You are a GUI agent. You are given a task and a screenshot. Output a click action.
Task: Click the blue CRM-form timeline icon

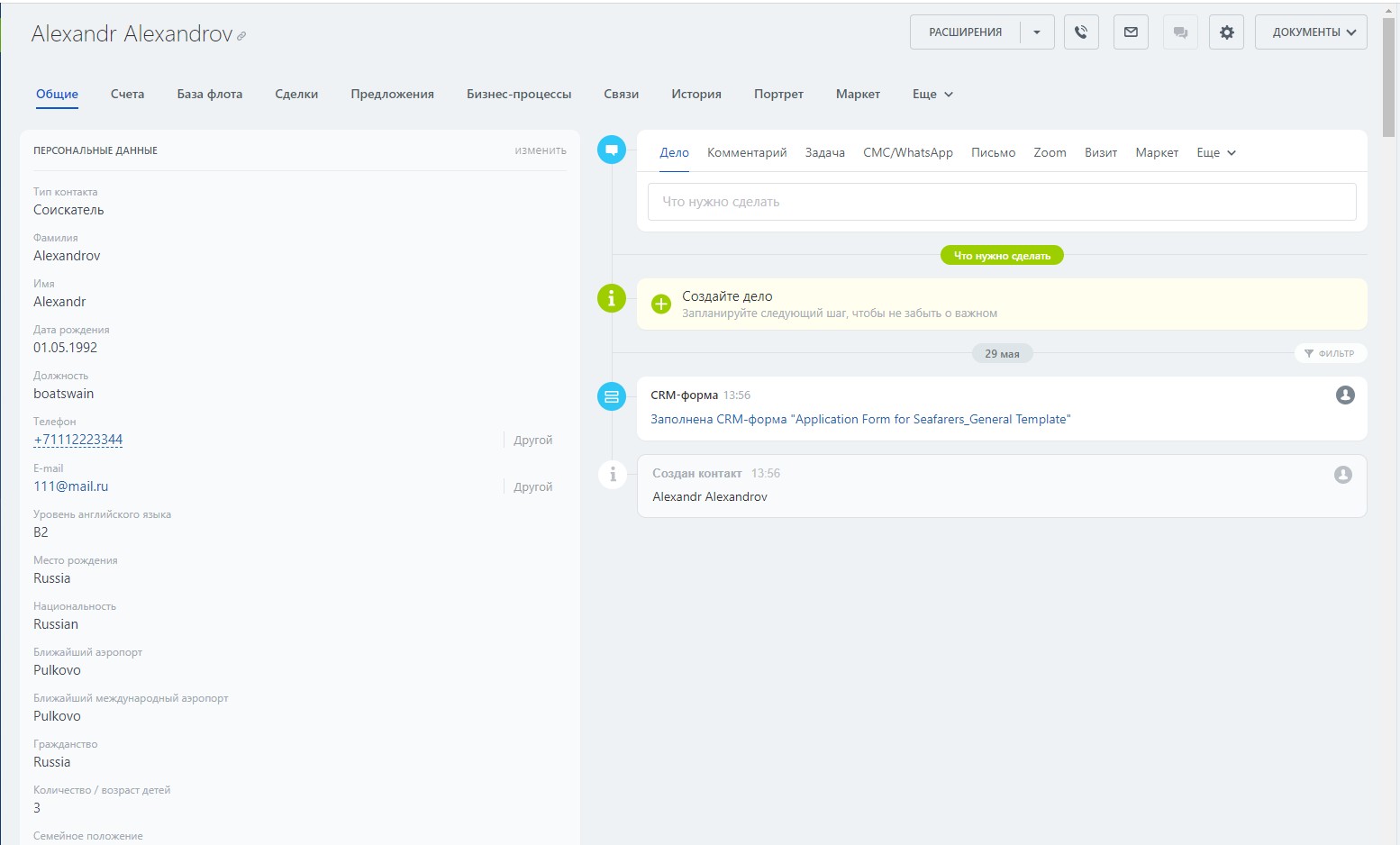point(612,395)
